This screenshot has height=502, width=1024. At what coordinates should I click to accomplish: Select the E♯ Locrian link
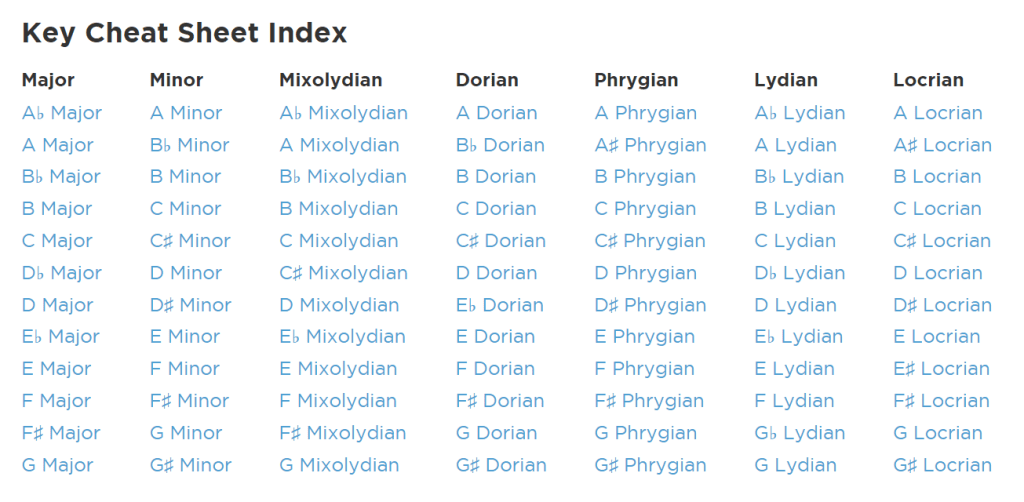(x=942, y=369)
